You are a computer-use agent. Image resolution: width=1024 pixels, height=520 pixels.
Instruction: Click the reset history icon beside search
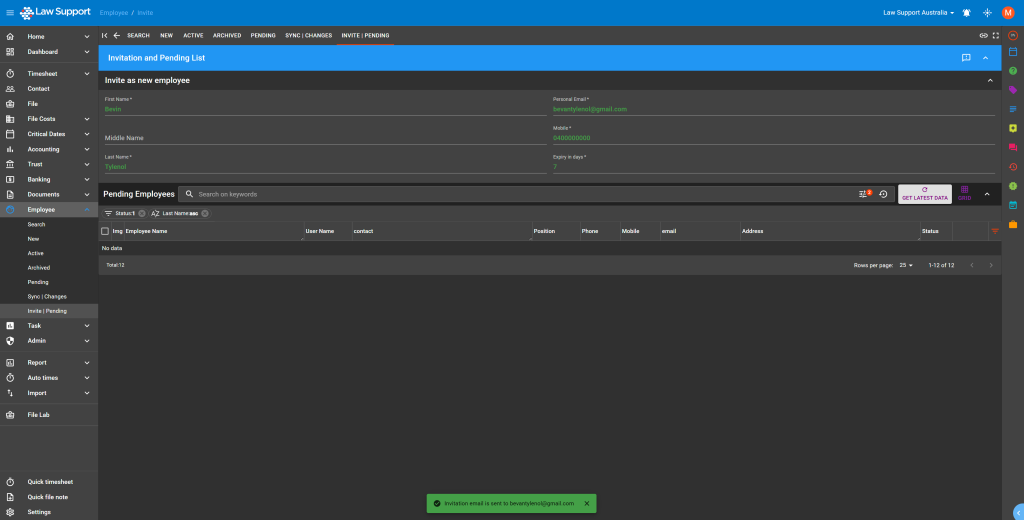point(883,194)
